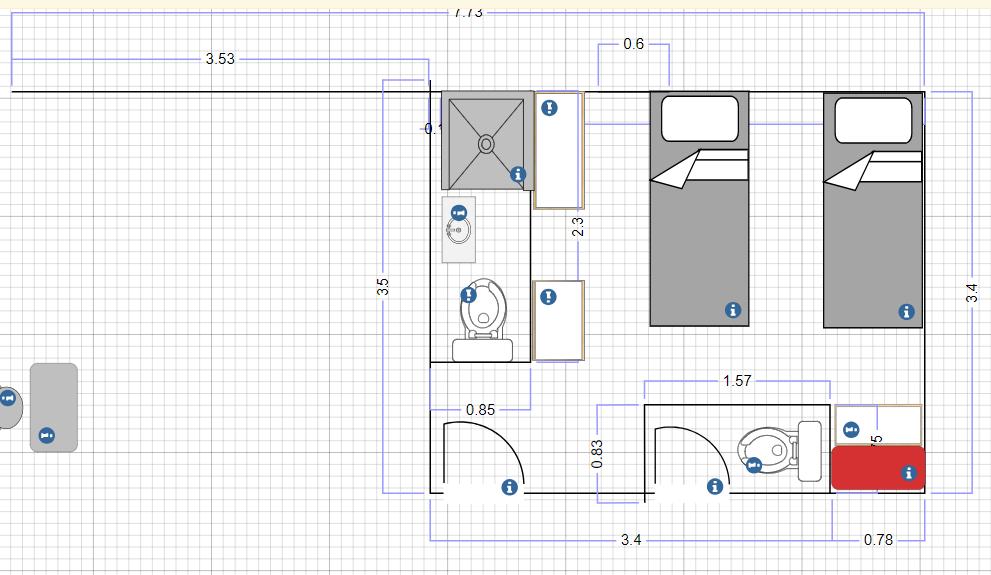Open info icon on the left bed
Image resolution: width=991 pixels, height=575 pixels.
point(733,310)
